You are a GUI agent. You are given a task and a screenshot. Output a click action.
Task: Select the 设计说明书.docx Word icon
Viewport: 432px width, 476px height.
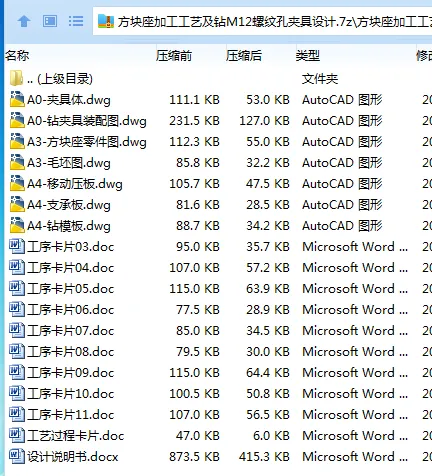pos(17,456)
